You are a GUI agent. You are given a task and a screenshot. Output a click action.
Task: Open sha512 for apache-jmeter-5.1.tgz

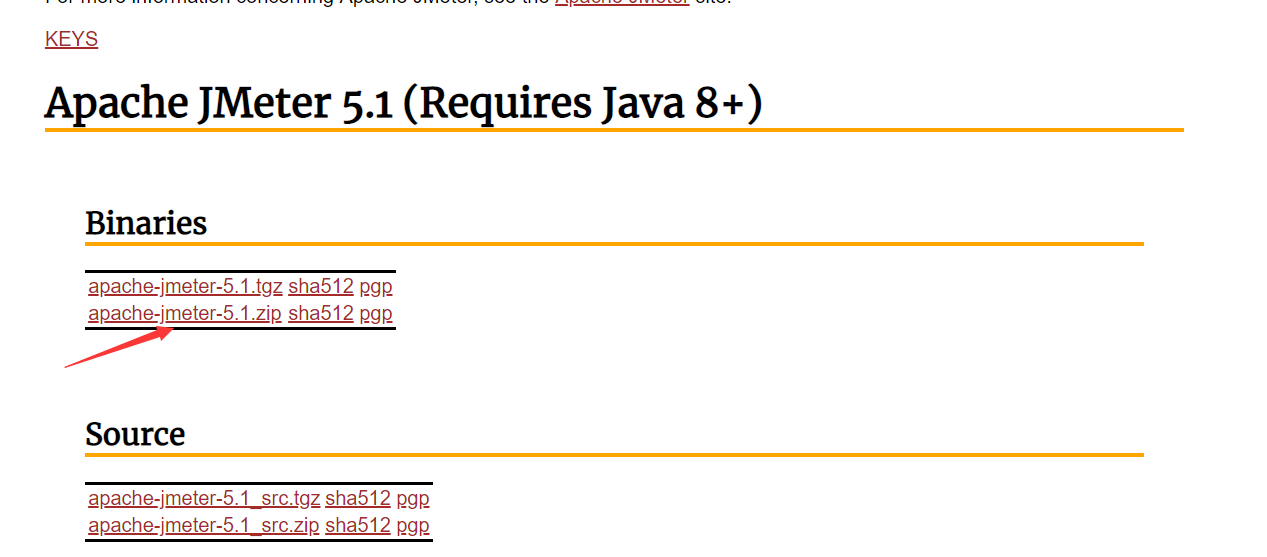(321, 287)
